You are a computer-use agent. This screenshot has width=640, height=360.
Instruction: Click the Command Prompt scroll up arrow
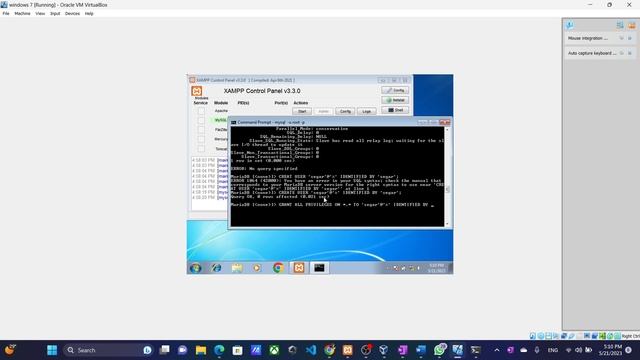447,129
